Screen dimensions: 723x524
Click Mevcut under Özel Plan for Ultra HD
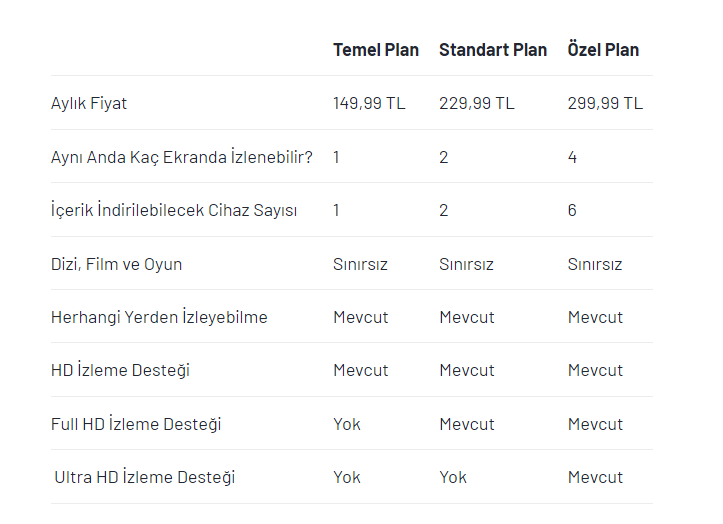coord(595,477)
